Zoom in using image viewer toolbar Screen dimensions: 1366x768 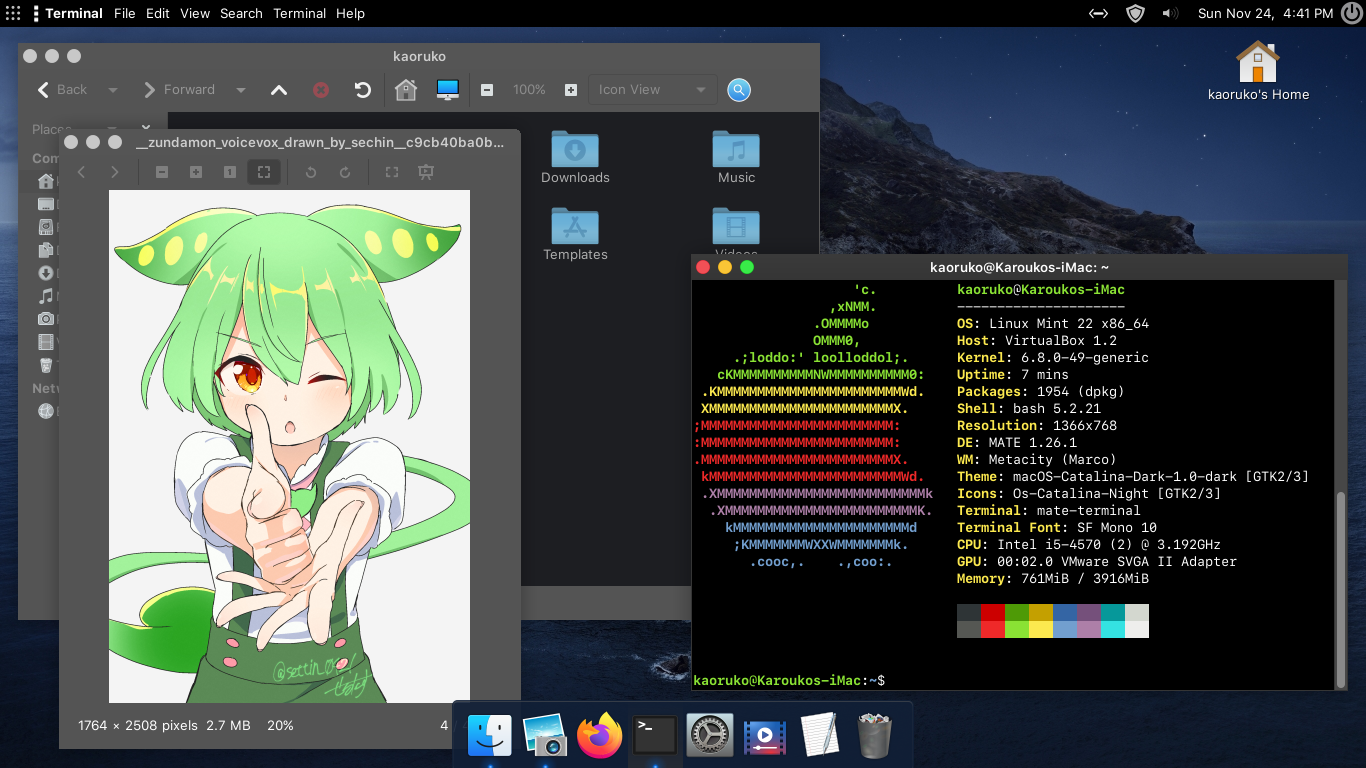(x=196, y=172)
